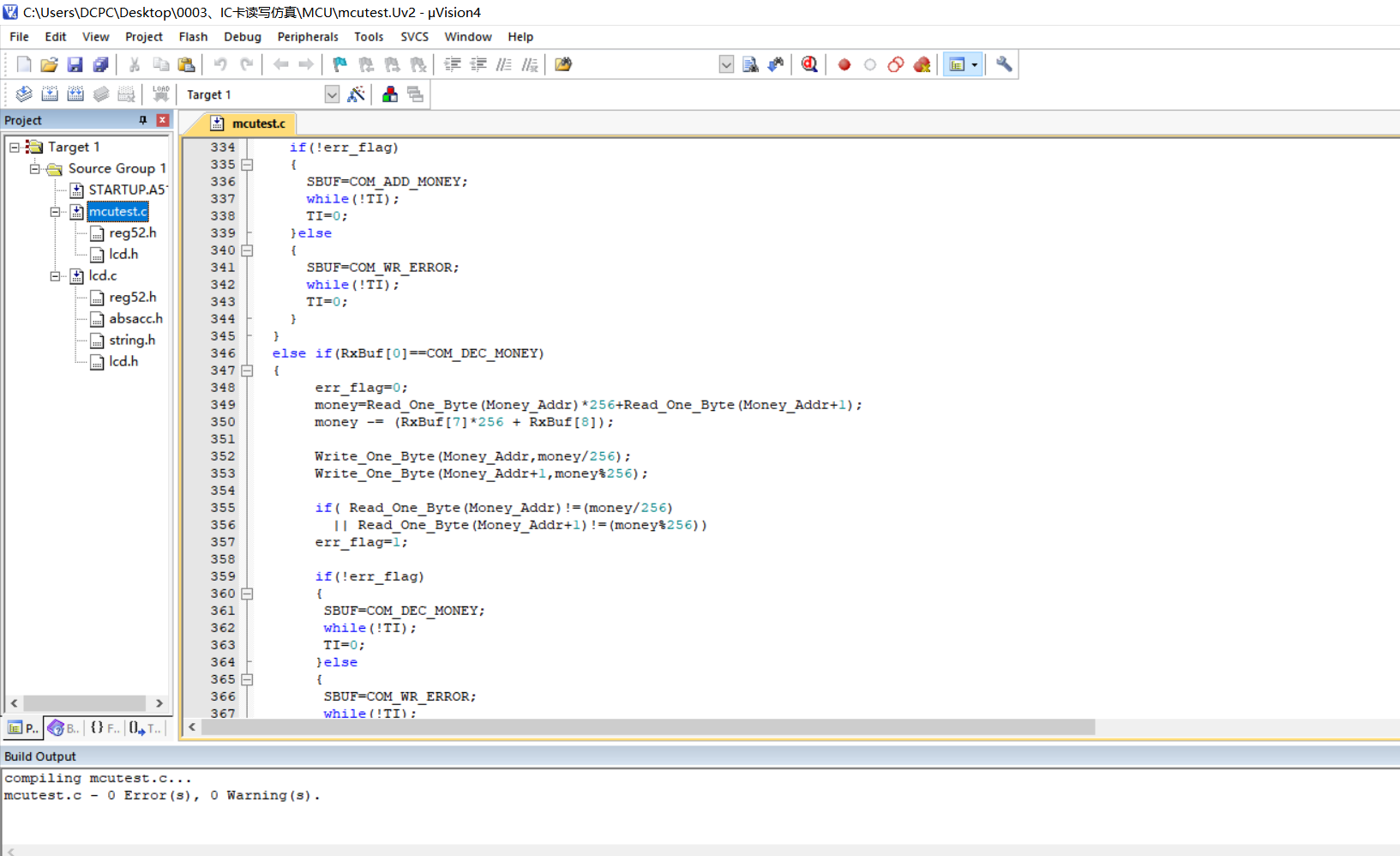Open the SVCS menu

tap(414, 37)
